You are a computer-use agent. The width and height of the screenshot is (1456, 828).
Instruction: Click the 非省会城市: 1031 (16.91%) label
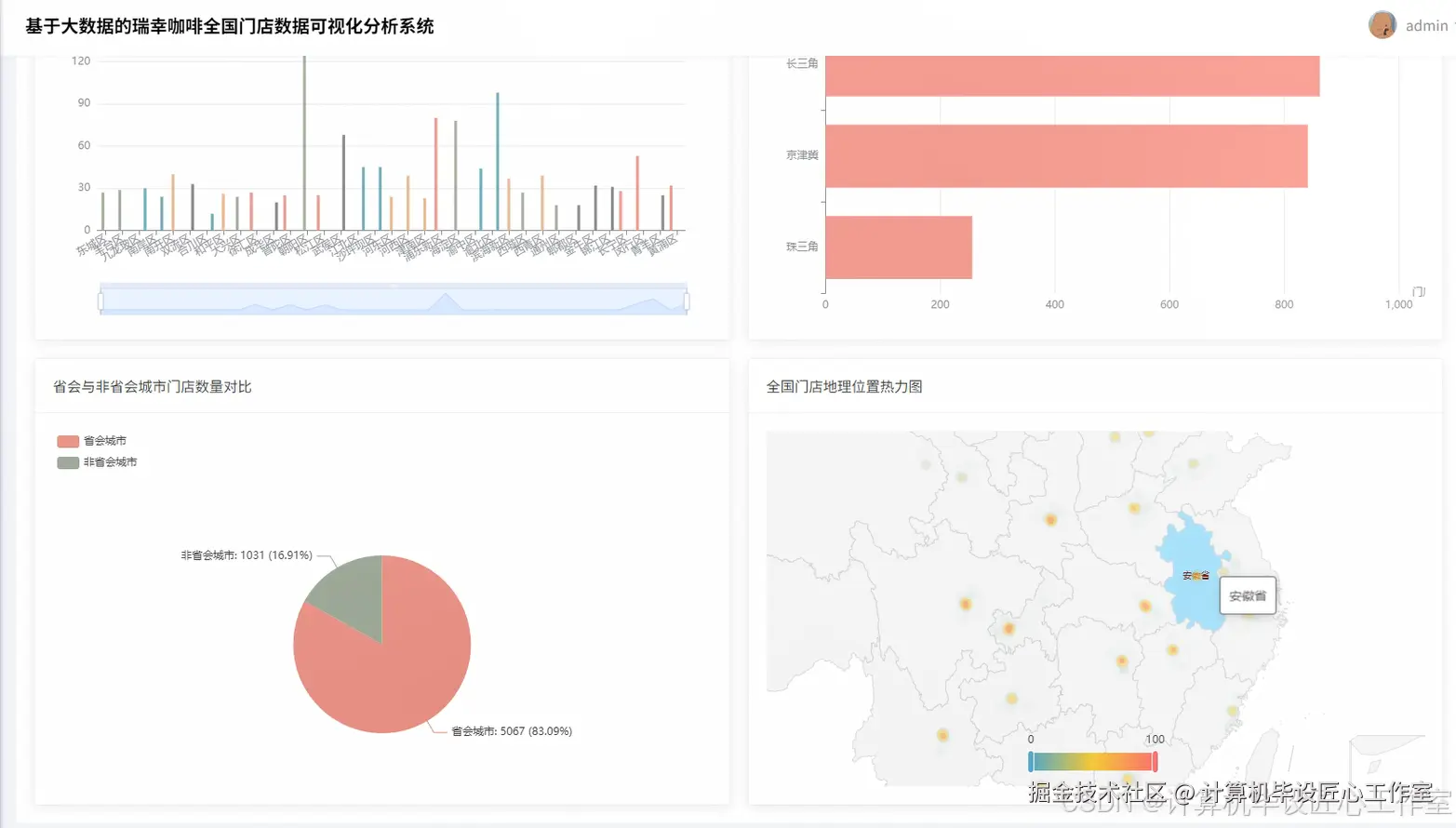247,555
